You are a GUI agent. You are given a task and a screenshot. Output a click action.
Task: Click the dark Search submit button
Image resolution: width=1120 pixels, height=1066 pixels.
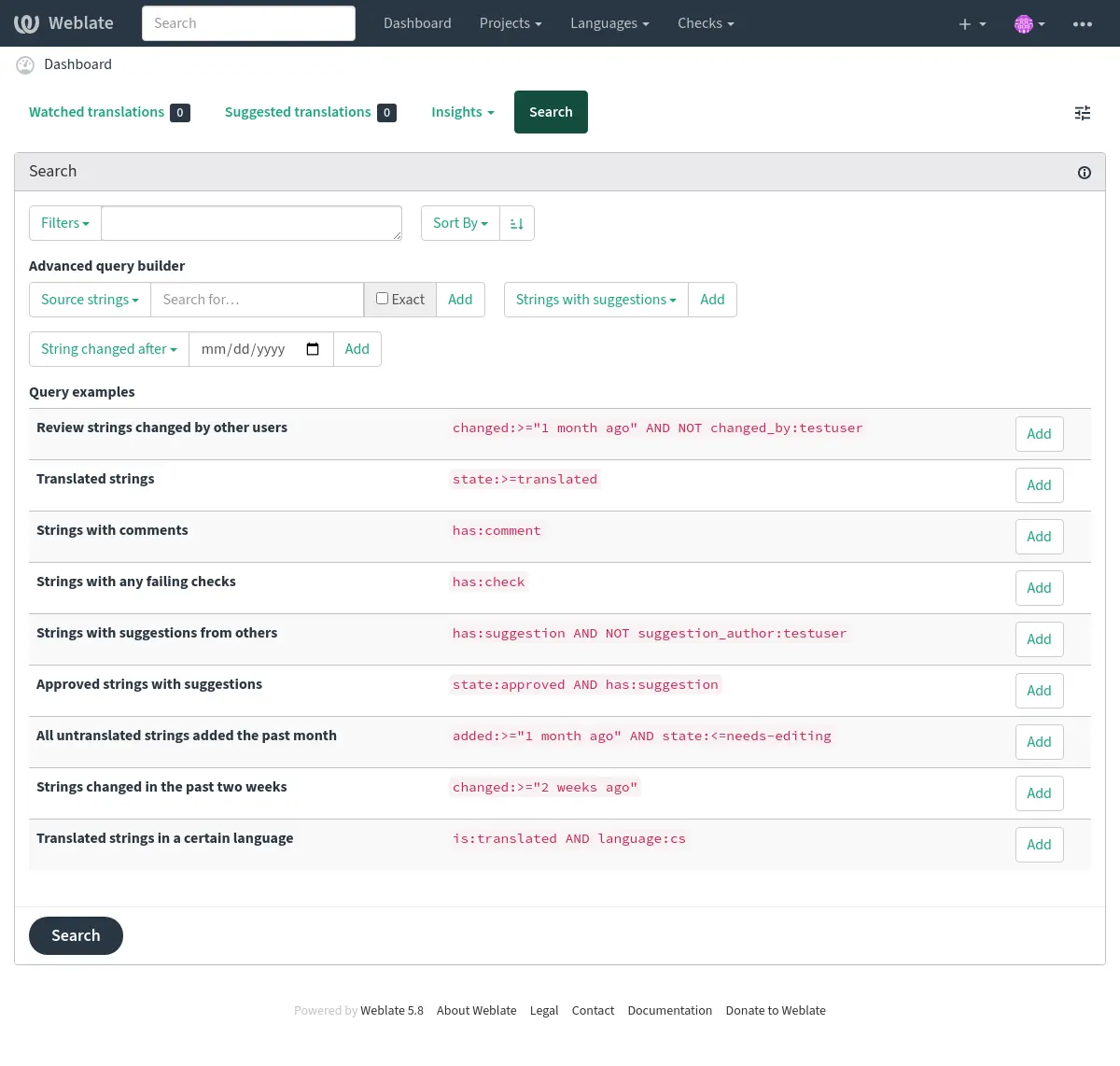pyautogui.click(x=76, y=935)
